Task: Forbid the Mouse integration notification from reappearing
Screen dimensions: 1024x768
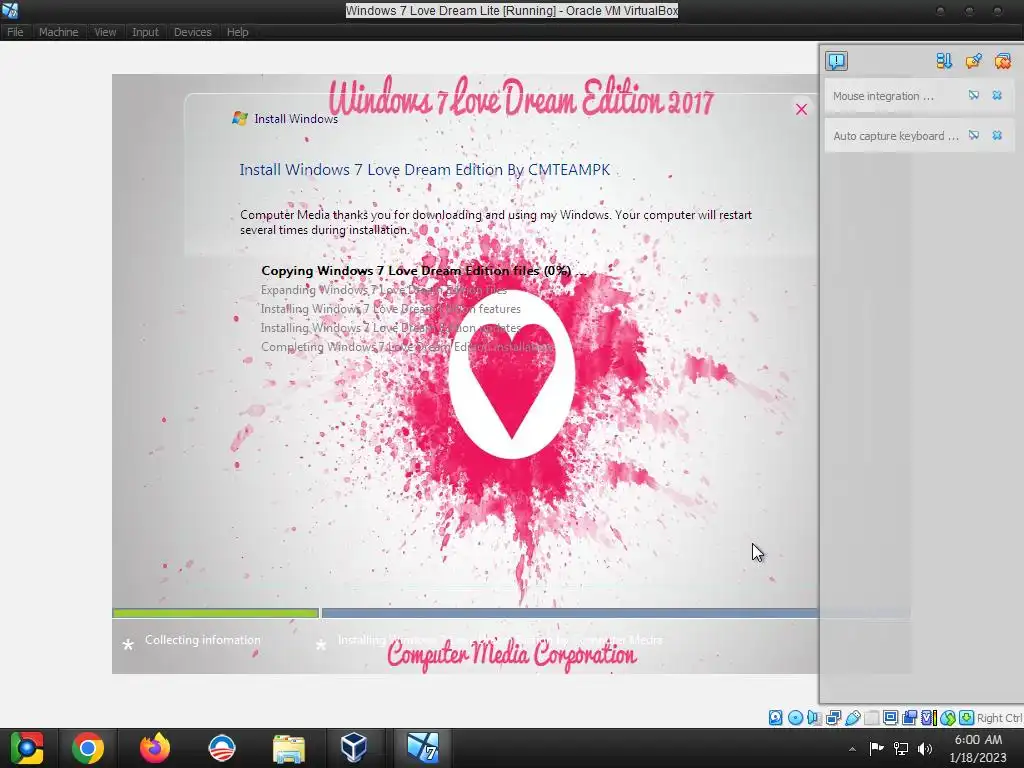Action: coord(974,95)
